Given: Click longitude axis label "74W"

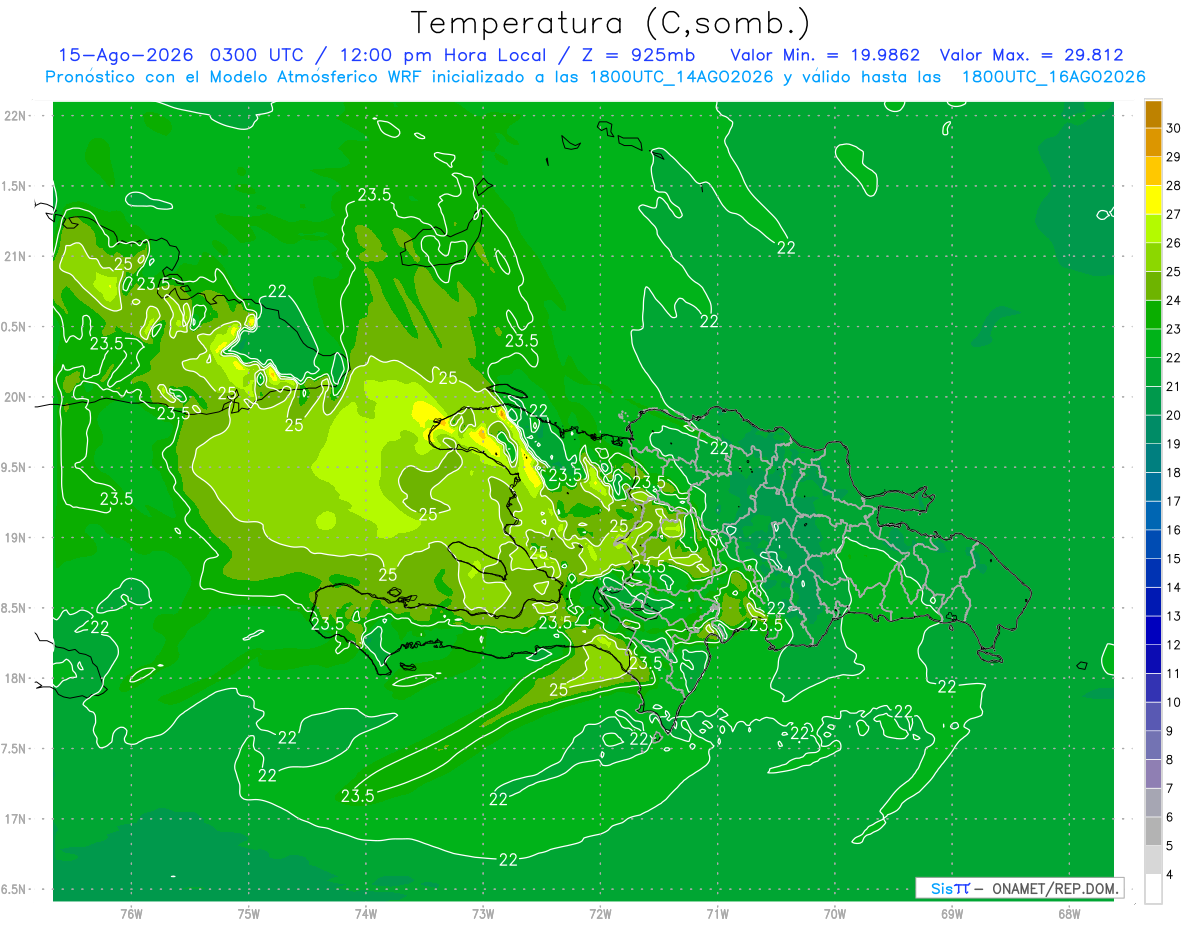Looking at the screenshot, I should [366, 914].
